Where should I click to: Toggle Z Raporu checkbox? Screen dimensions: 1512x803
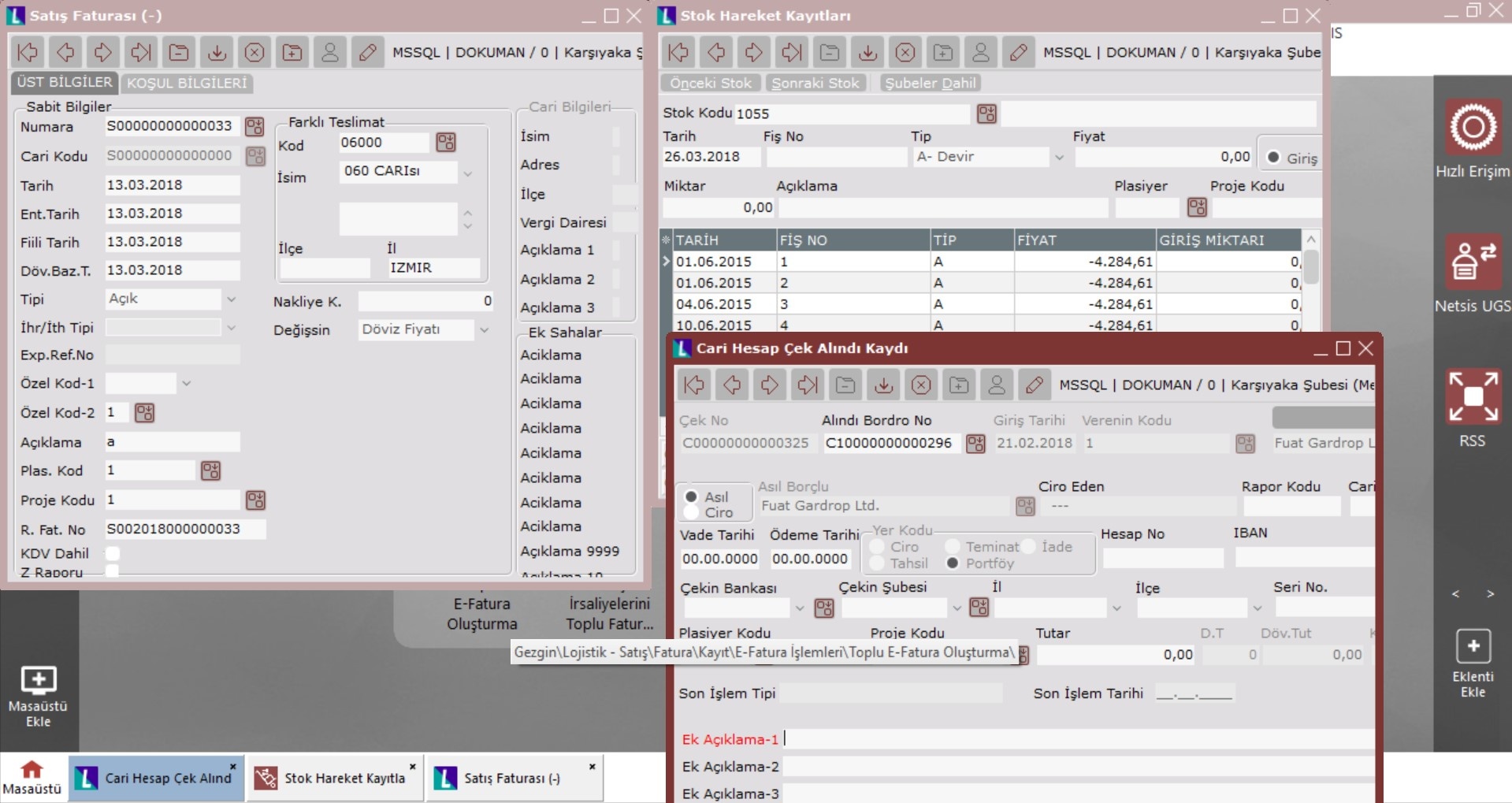113,571
